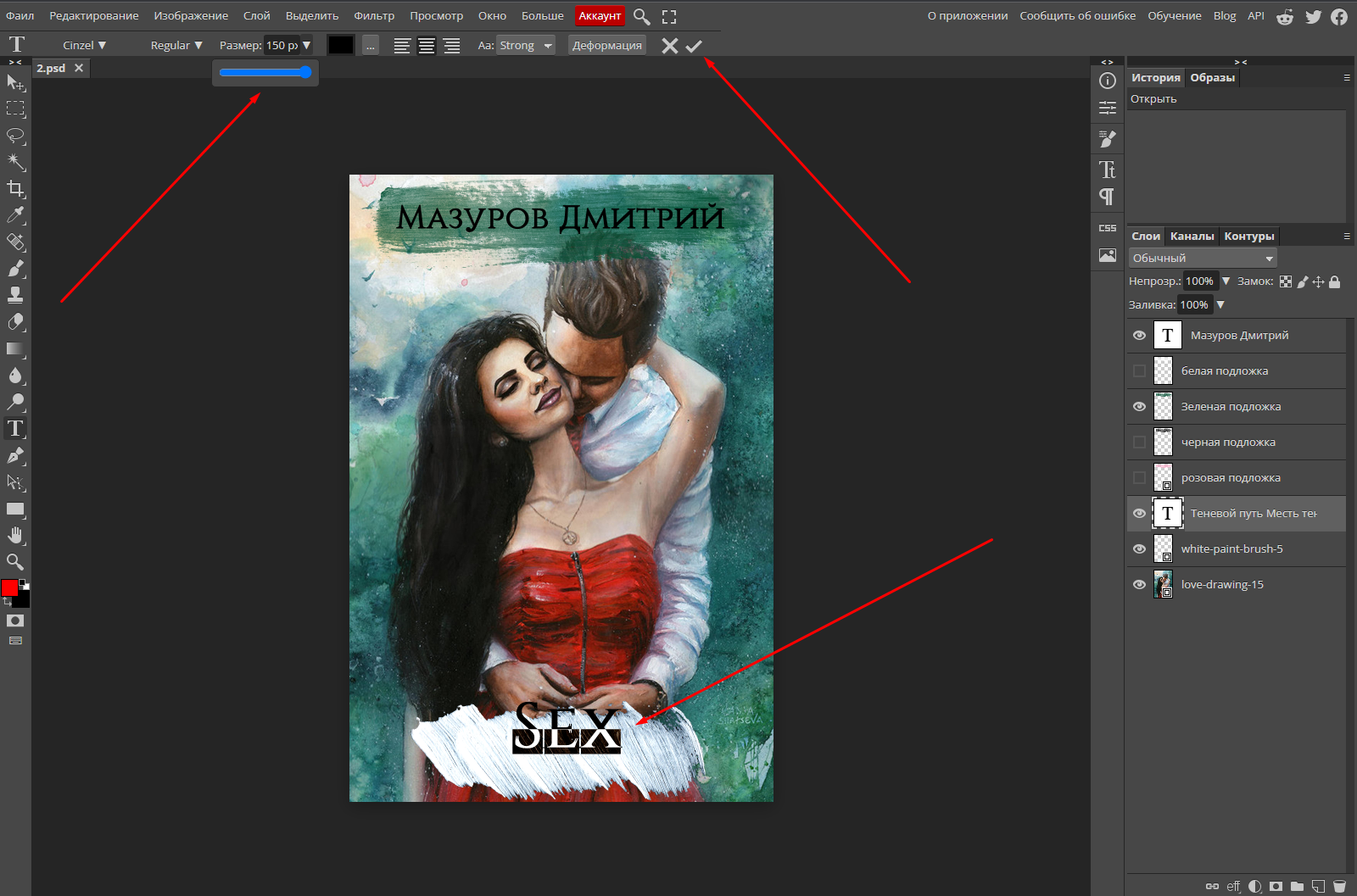Open the Обычный blend mode dropdown

pos(1203,259)
